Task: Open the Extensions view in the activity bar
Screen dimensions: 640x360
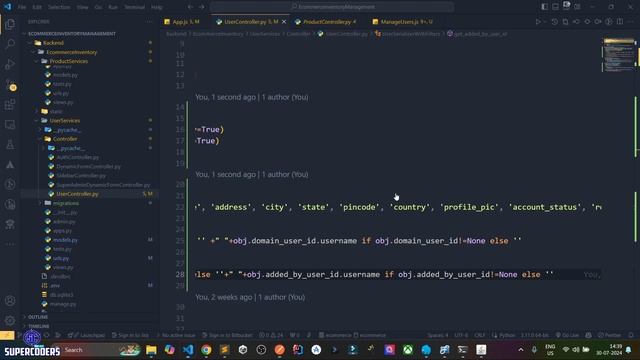Action: [10, 104]
